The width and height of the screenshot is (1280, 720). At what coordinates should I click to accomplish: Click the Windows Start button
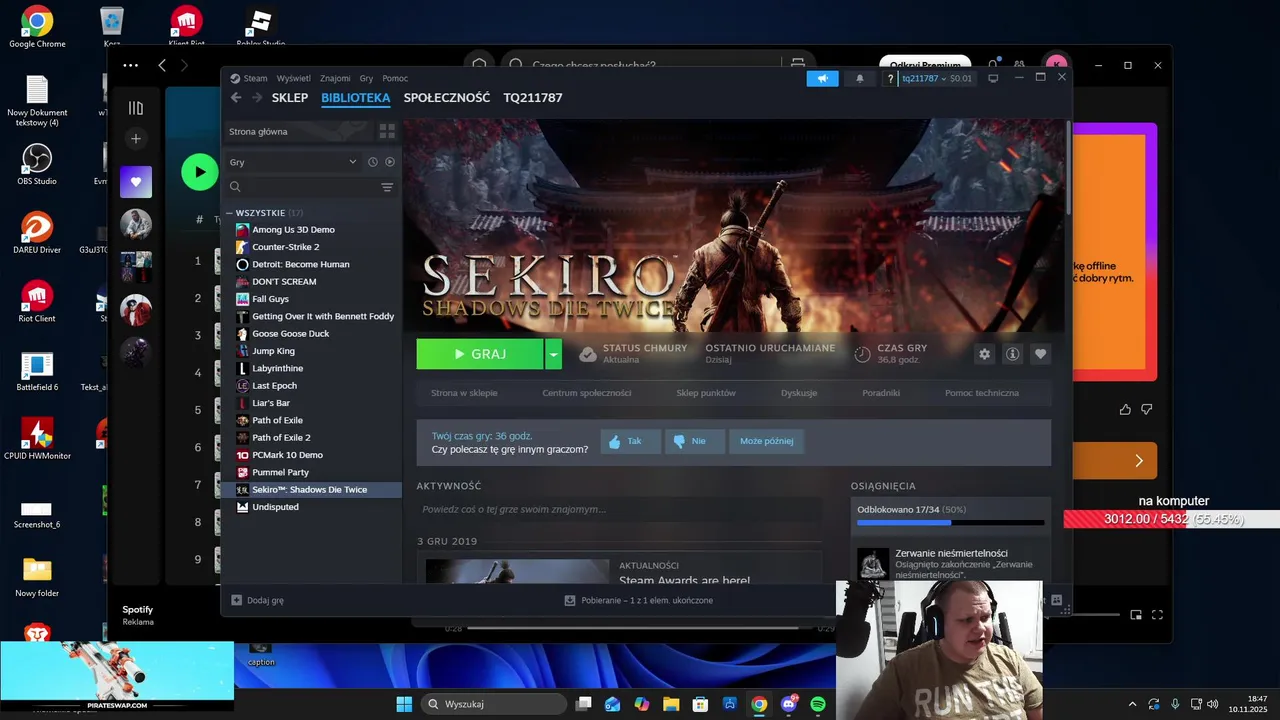pos(404,704)
